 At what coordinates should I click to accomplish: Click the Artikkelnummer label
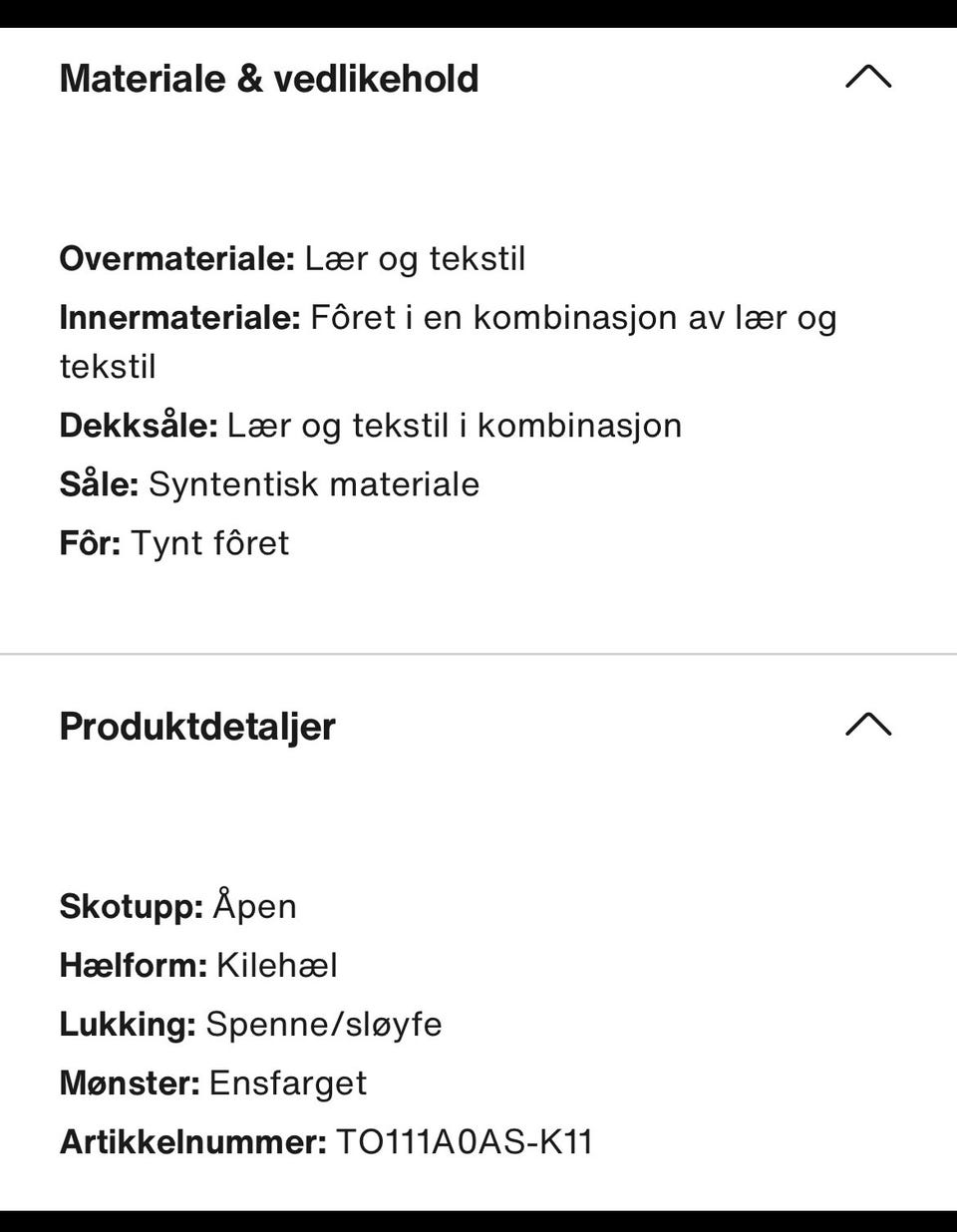tap(193, 1141)
